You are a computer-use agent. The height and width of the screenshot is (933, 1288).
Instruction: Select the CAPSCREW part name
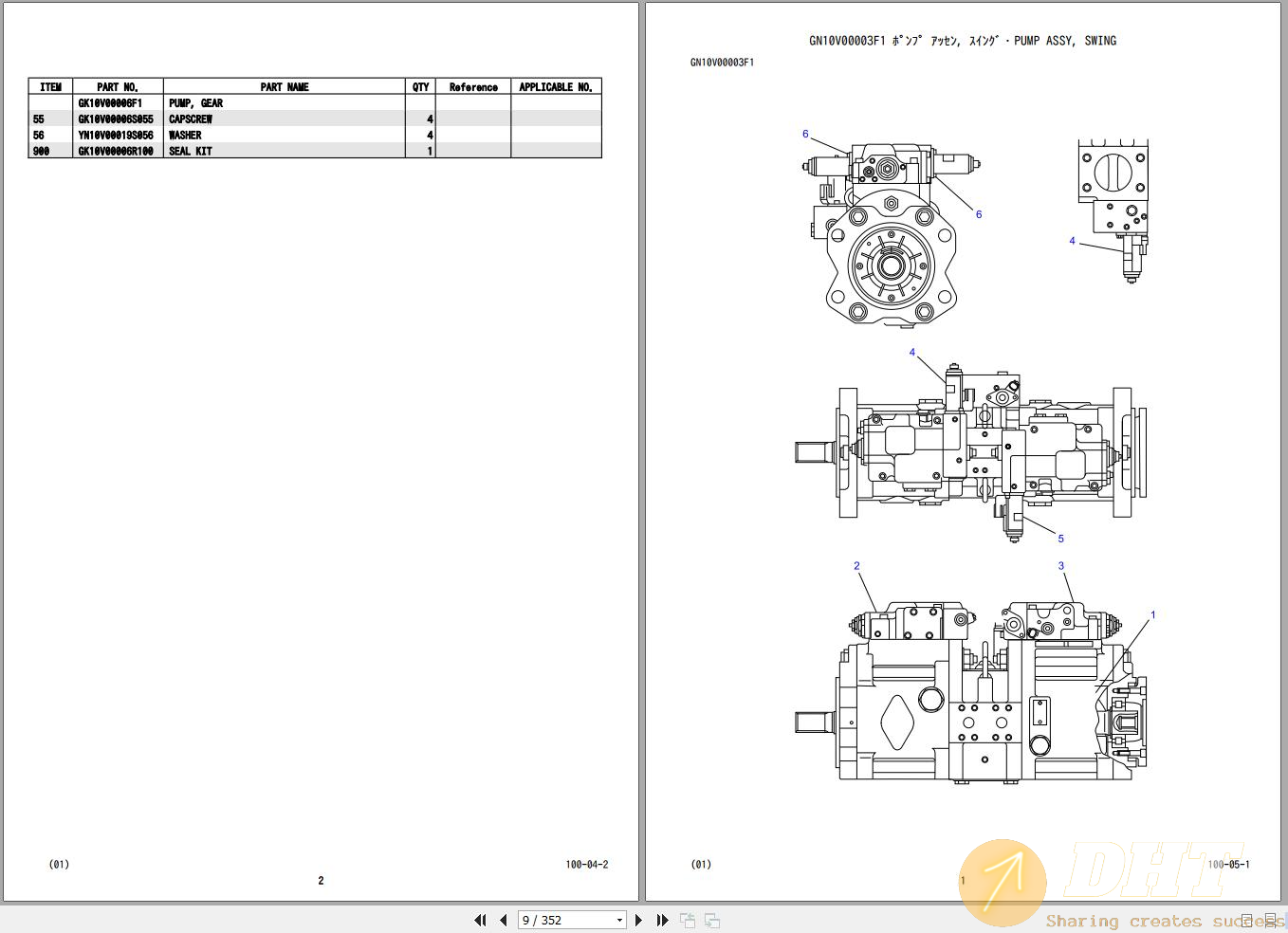coord(191,119)
